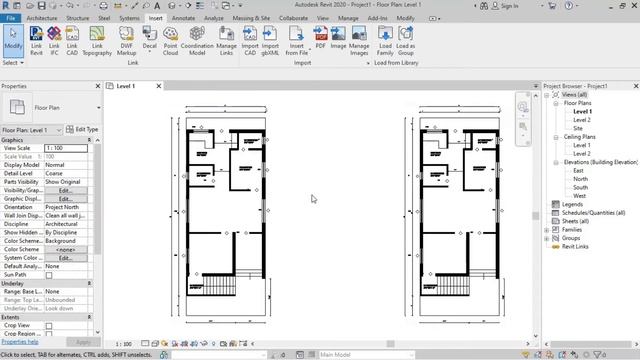Click the Link CAD tool
Image resolution: width=640 pixels, height=360 pixels.
[x=72, y=41]
